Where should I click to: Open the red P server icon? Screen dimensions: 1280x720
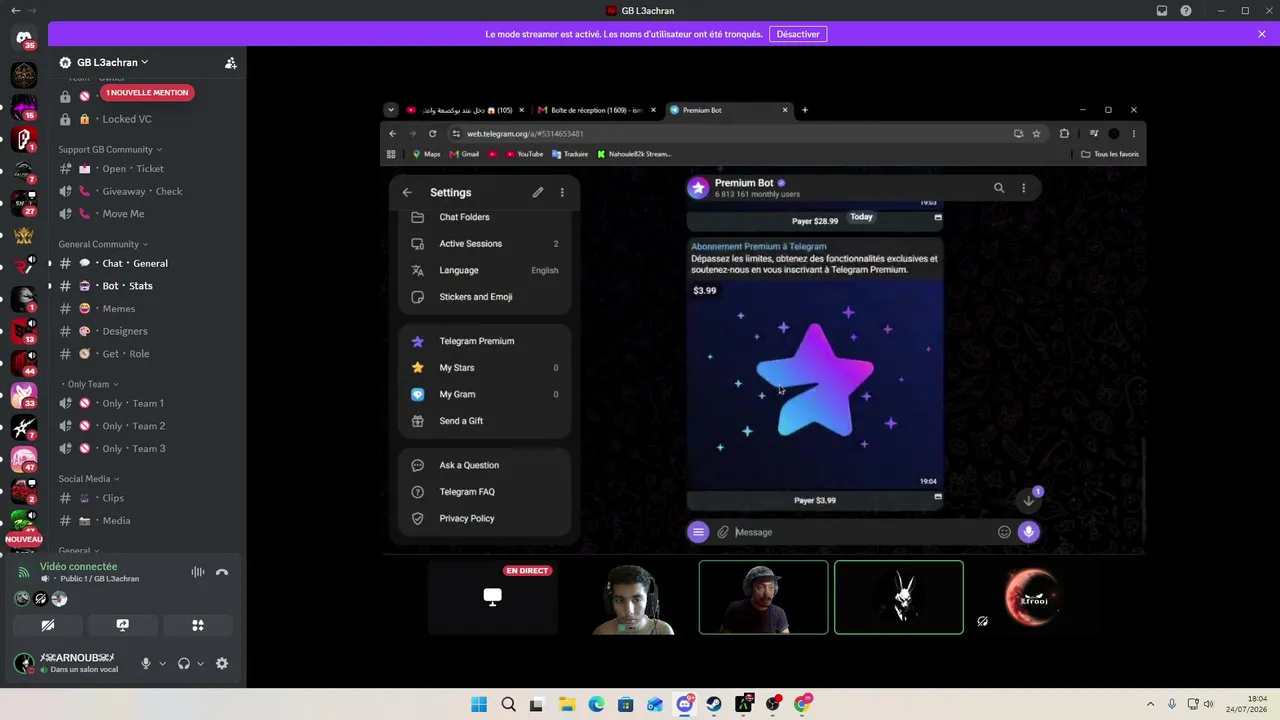(x=24, y=139)
